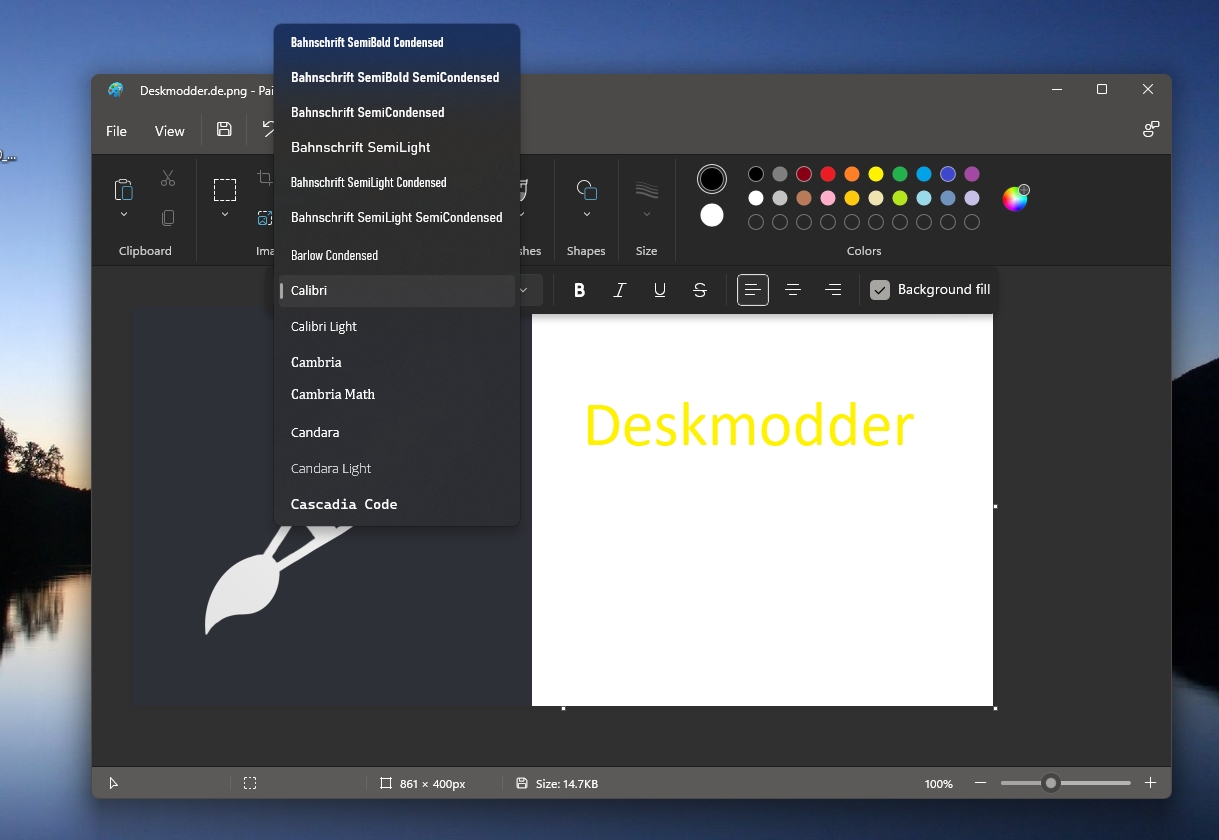
Task: Click the Crop tool icon
Action: coord(265,178)
